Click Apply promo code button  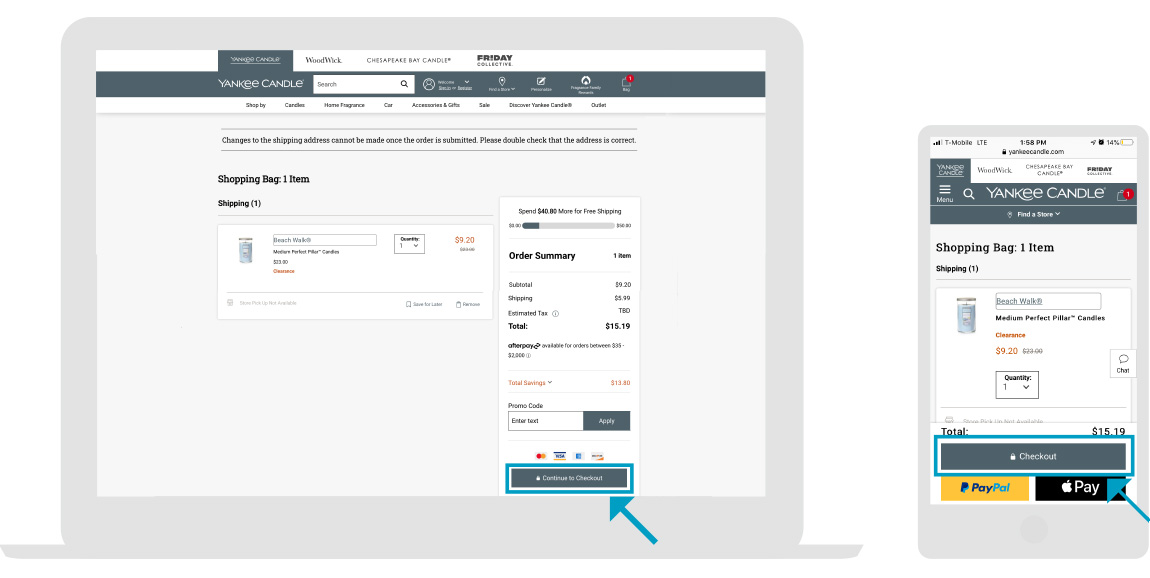pos(607,421)
